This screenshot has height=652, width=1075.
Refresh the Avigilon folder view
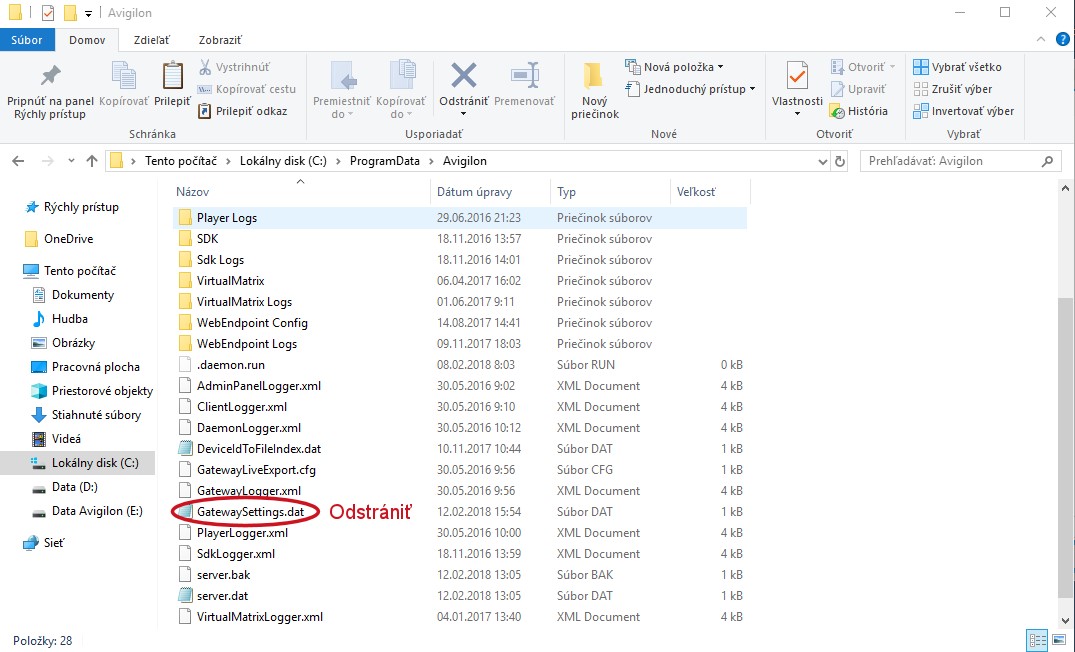[x=840, y=161]
